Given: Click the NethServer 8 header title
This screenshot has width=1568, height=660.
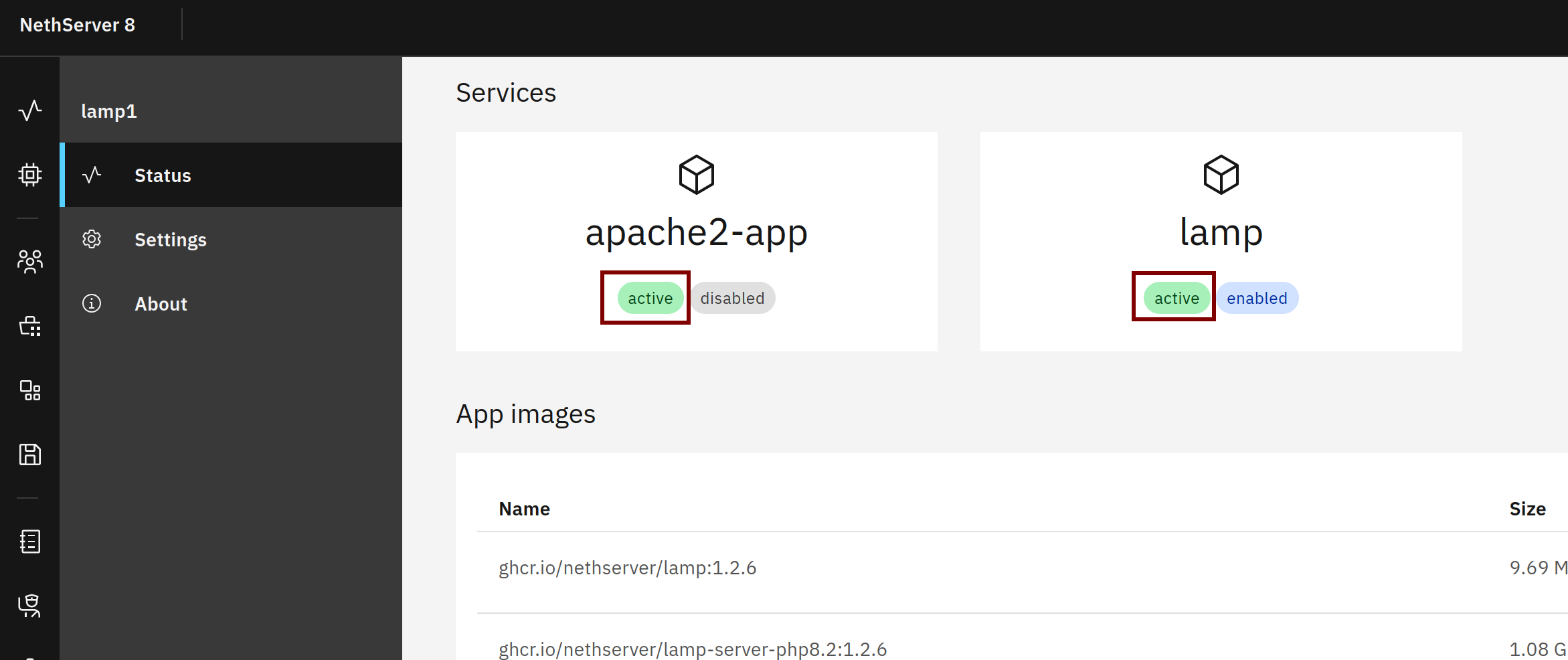Looking at the screenshot, I should tap(78, 25).
